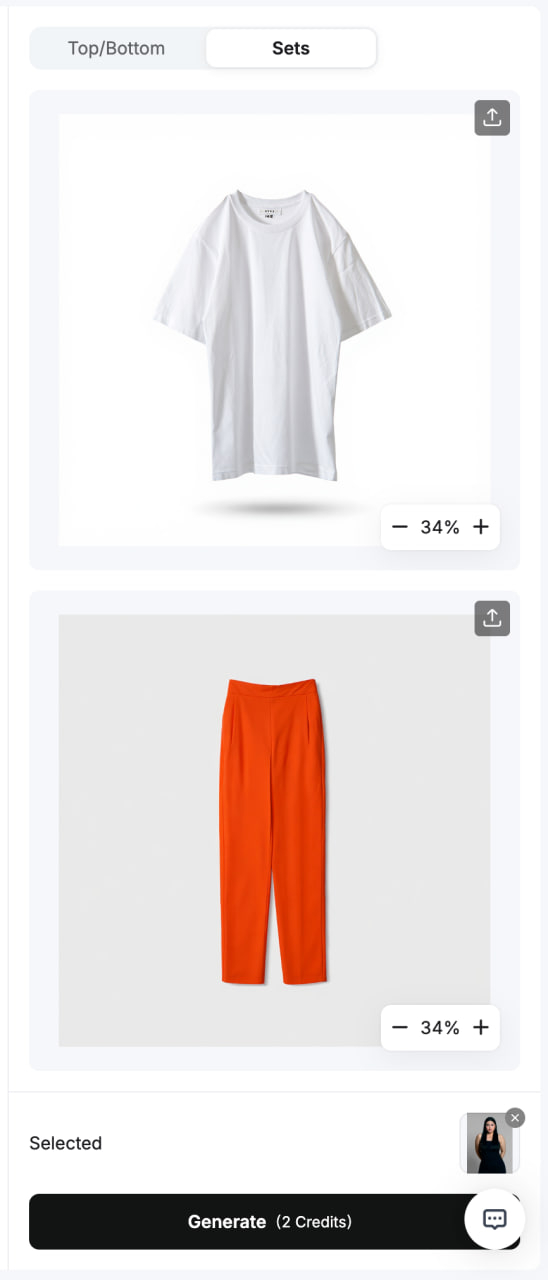Switch to the Top/Bottom tab
Image resolution: width=548 pixels, height=1280 pixels.
click(x=117, y=48)
